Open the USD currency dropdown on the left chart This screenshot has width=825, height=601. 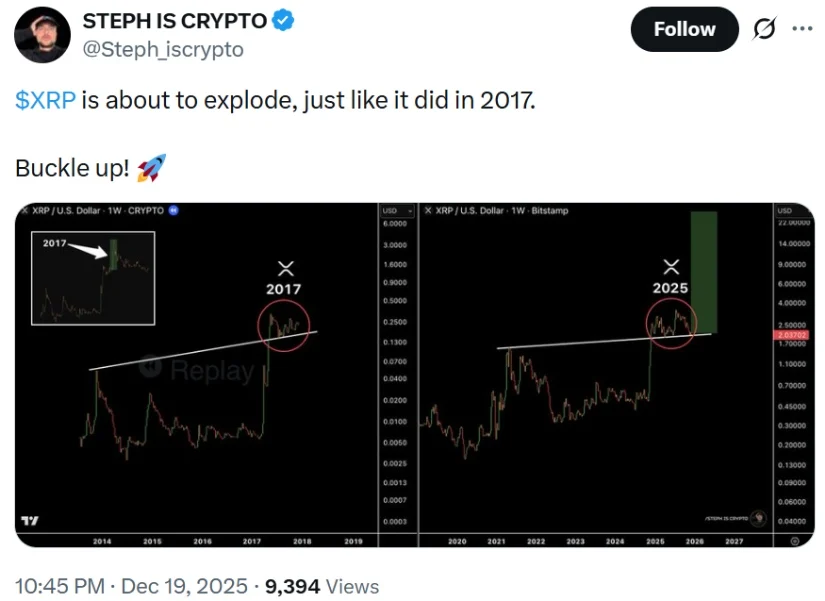392,211
